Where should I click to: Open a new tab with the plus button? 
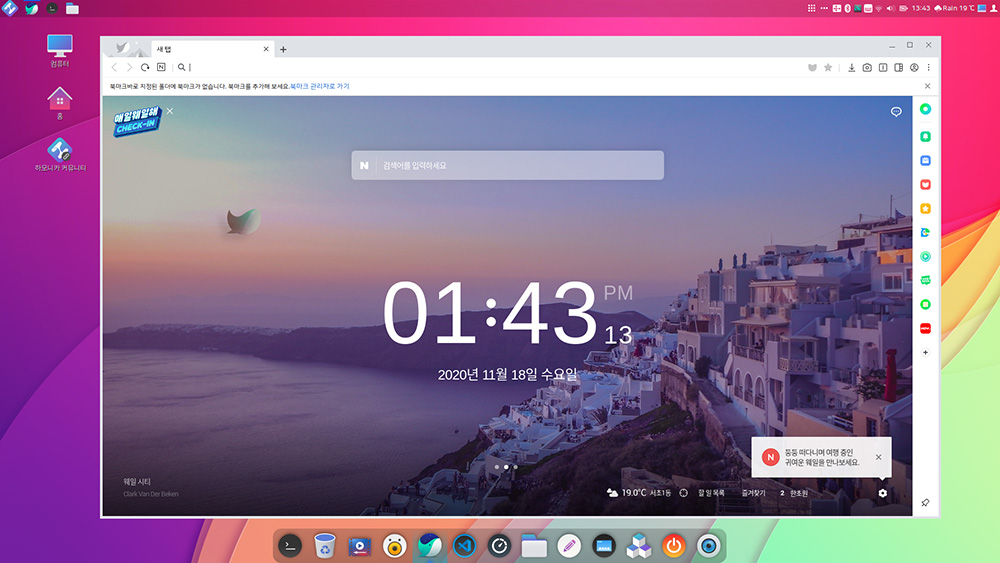pyautogui.click(x=283, y=50)
